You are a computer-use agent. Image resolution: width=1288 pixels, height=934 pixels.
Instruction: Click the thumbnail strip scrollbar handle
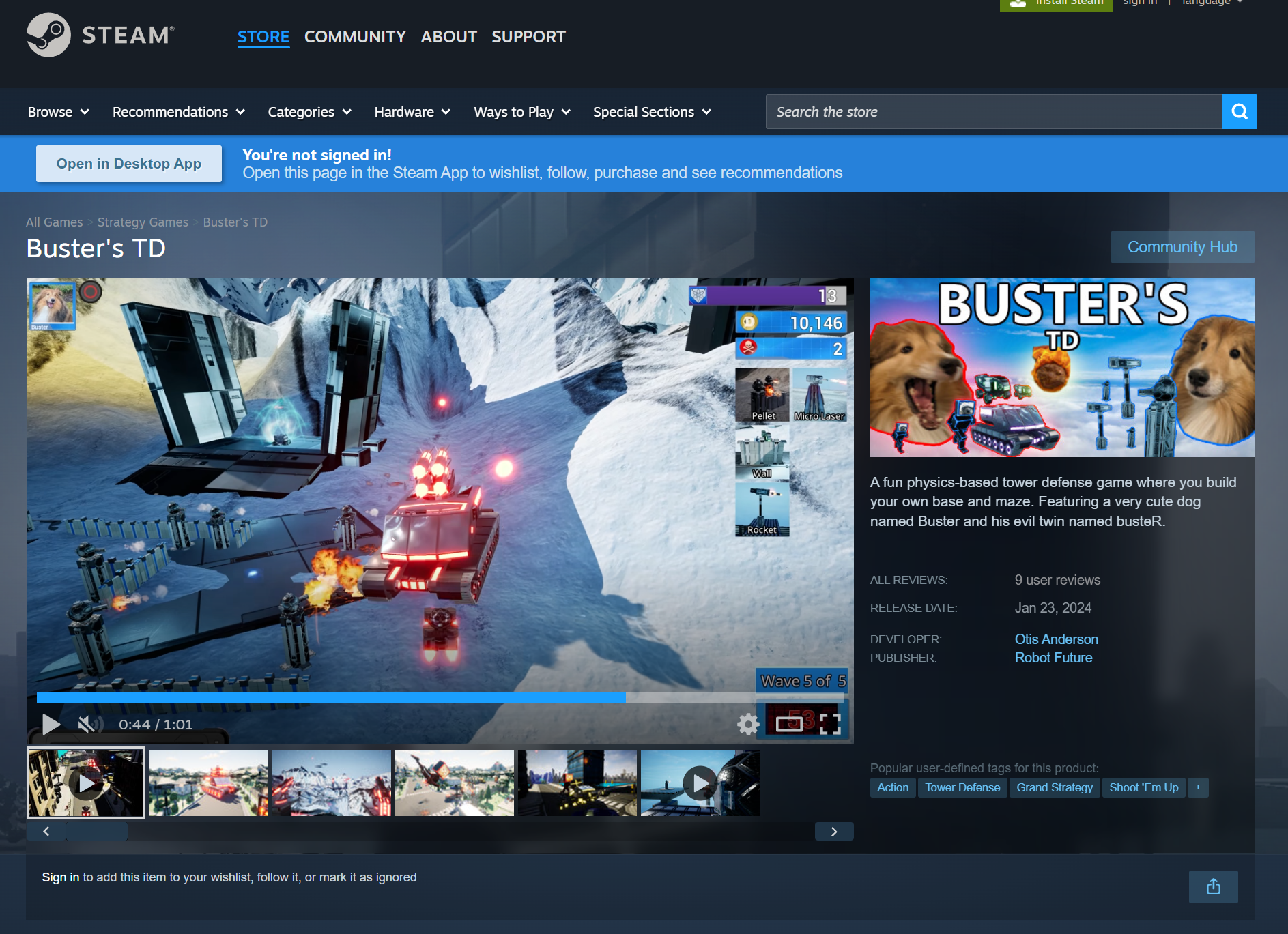[97, 831]
